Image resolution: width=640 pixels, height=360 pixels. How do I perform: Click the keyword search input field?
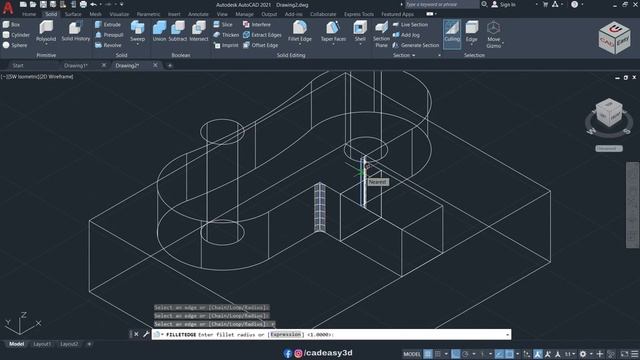click(x=442, y=4)
